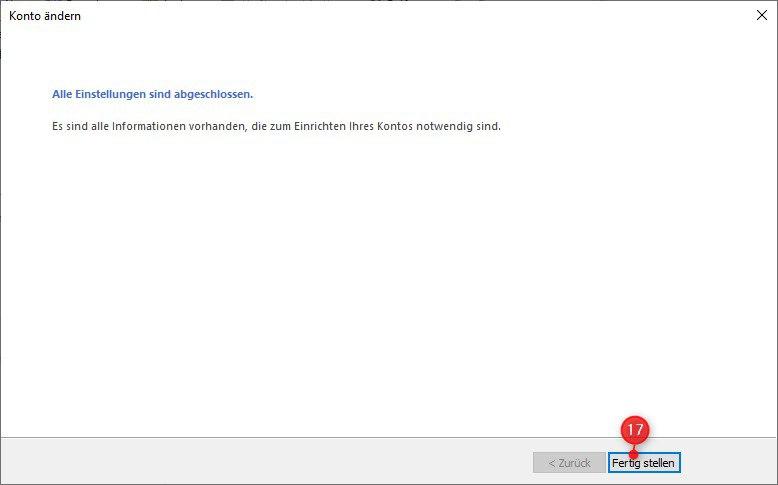Click the word abgeschlossen in the heading
The height and width of the screenshot is (485, 778).
point(213,94)
